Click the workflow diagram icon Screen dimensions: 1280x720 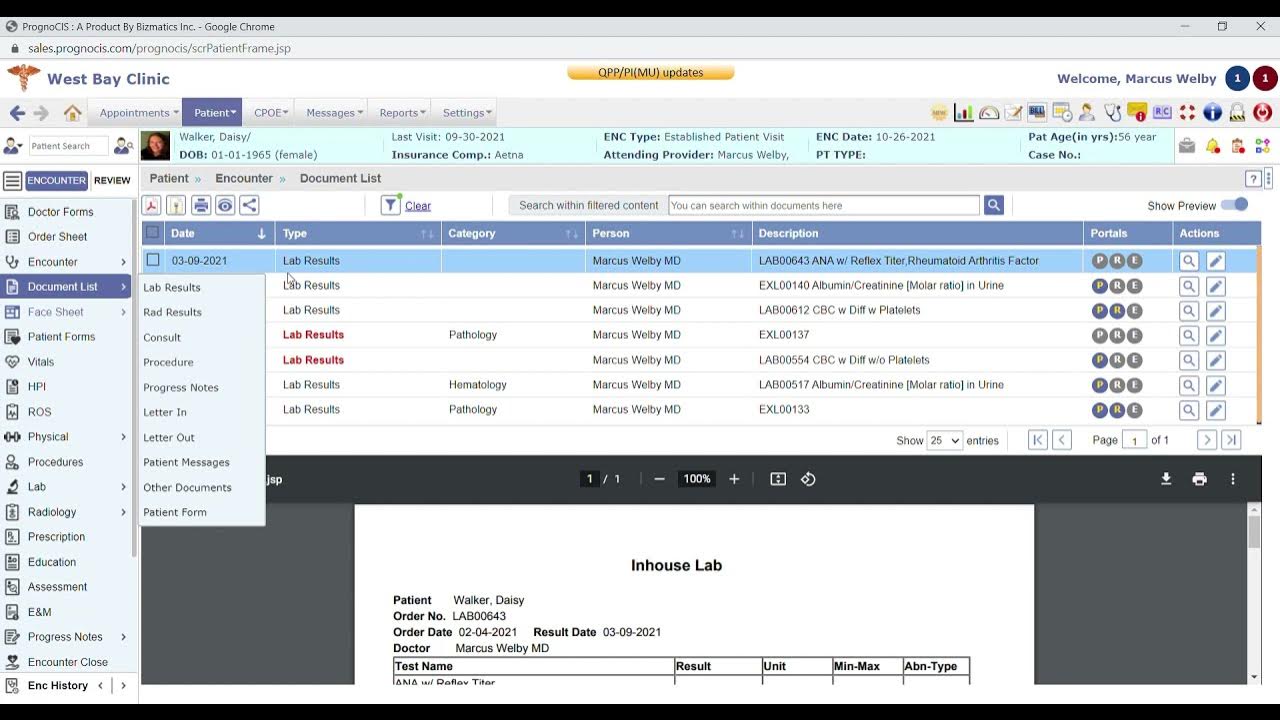point(1262,146)
